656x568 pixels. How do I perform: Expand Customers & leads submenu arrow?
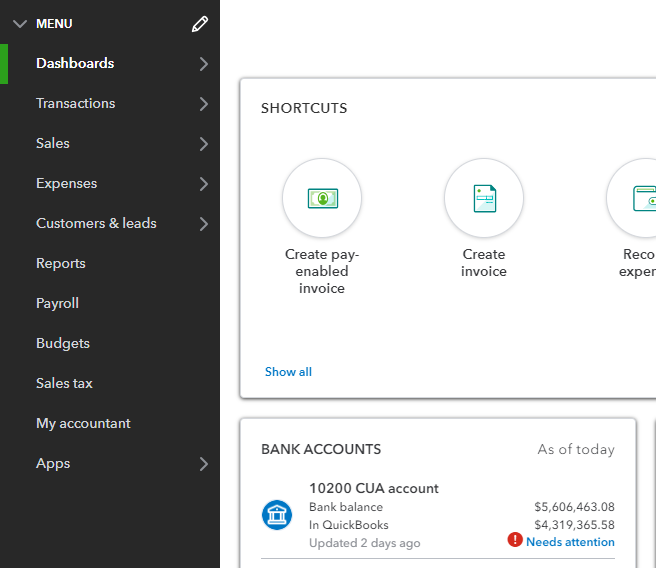point(204,224)
